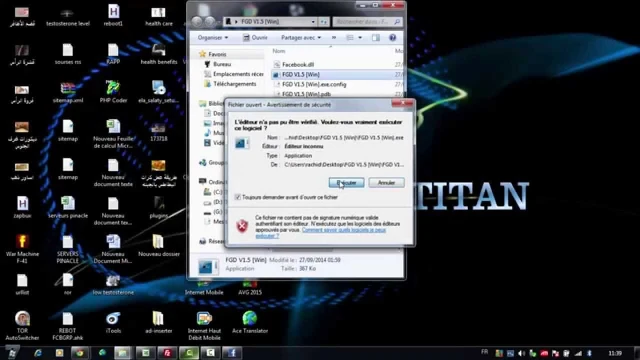Click the Explorer back navigation arrow
Image resolution: width=640 pixels, height=360 pixels.
[197, 21]
